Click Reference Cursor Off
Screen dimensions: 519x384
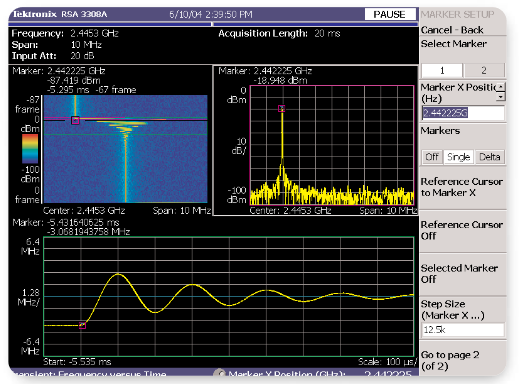tap(462, 230)
